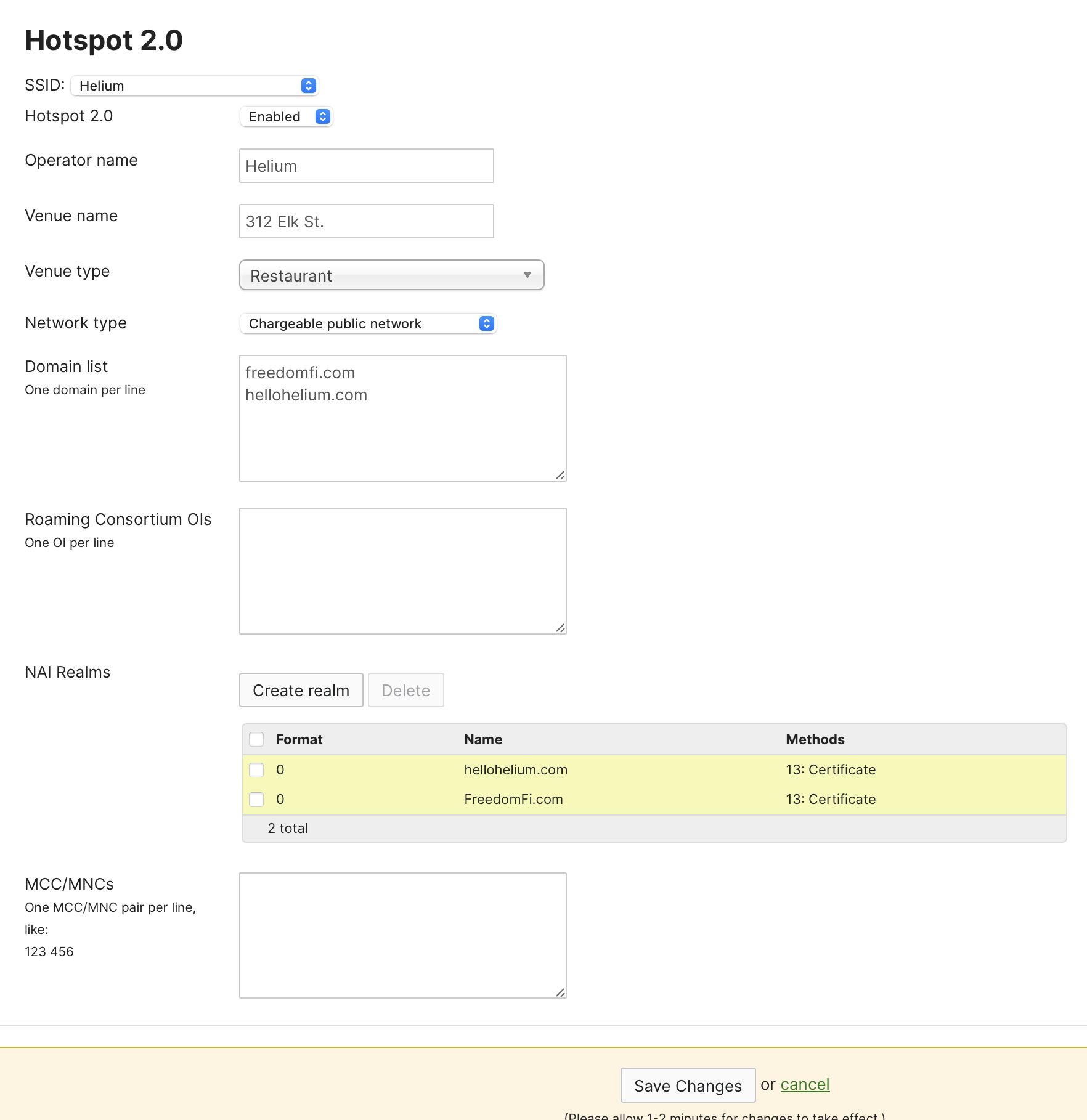
Task: Select the FreedomFi.com realm row name
Action: click(513, 799)
